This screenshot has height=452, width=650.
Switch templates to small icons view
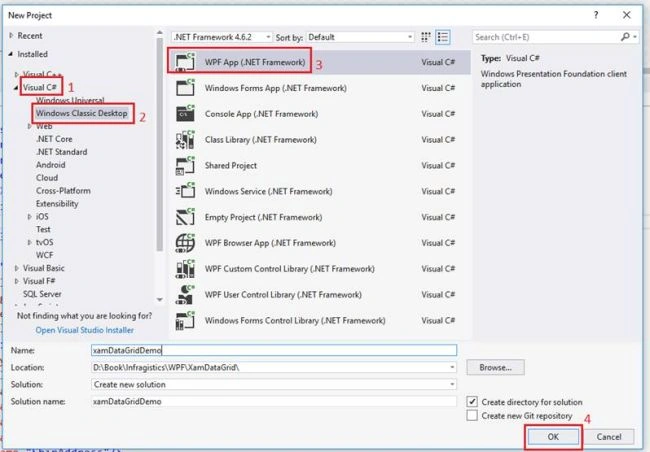[x=426, y=37]
